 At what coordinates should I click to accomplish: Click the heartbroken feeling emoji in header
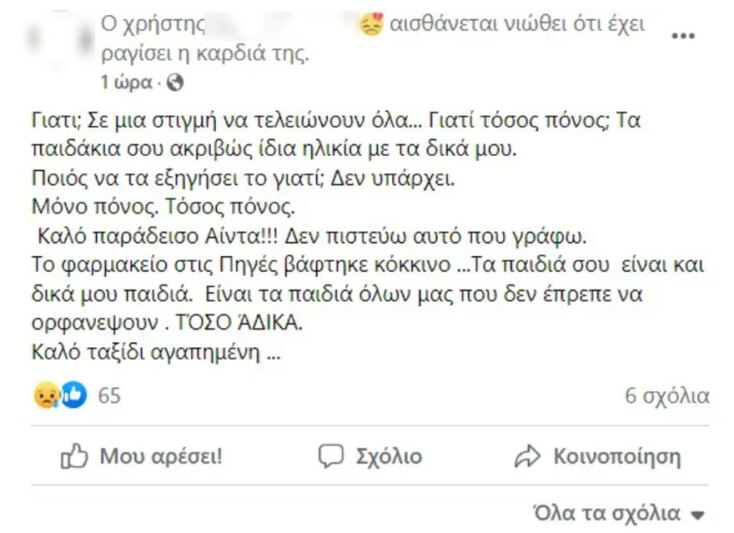point(373,23)
